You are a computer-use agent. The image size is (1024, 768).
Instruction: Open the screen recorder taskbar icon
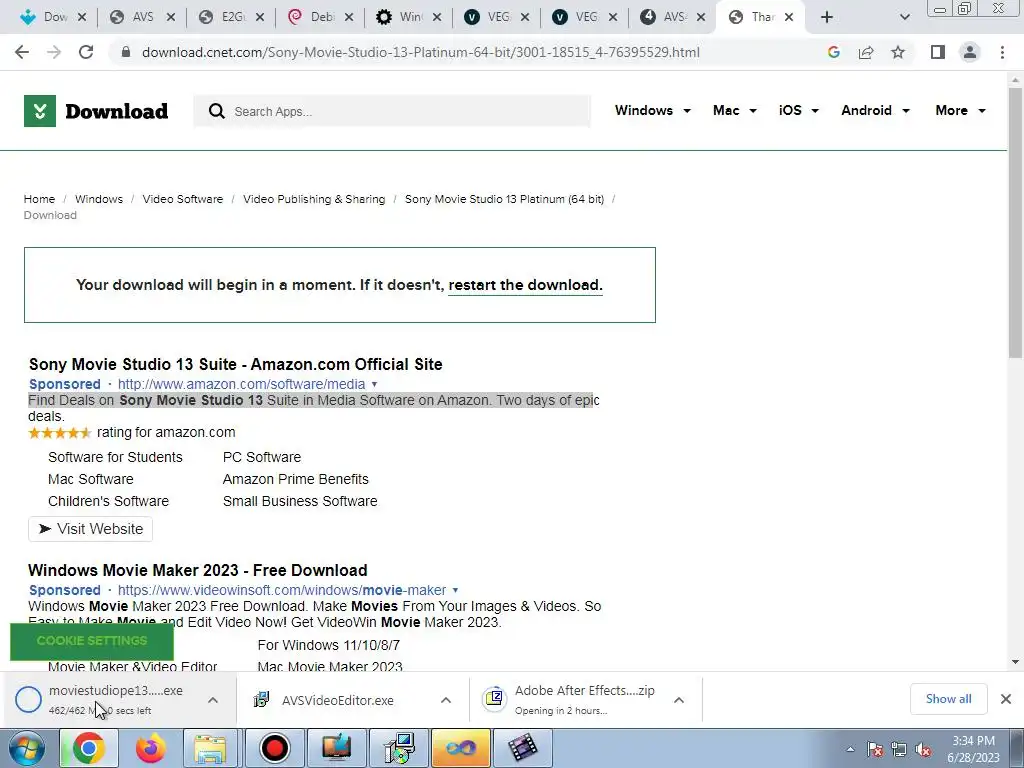[274, 748]
